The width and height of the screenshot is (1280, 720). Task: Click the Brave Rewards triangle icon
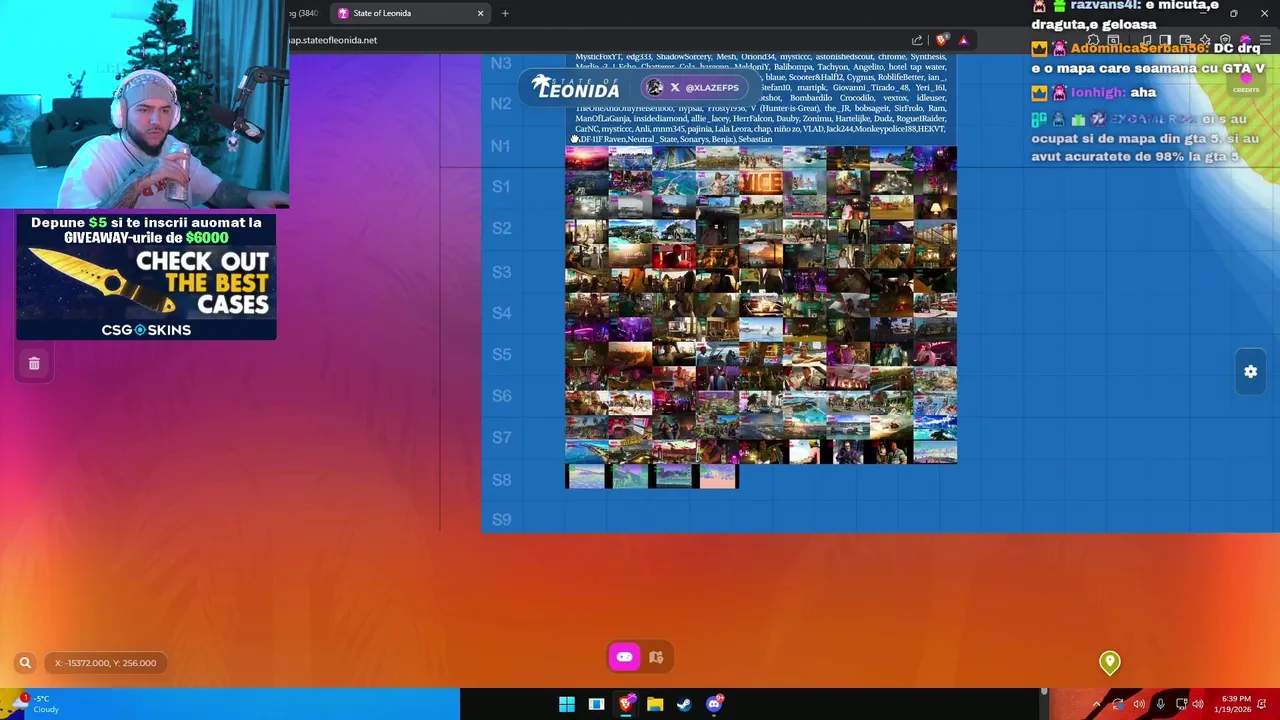(x=963, y=40)
